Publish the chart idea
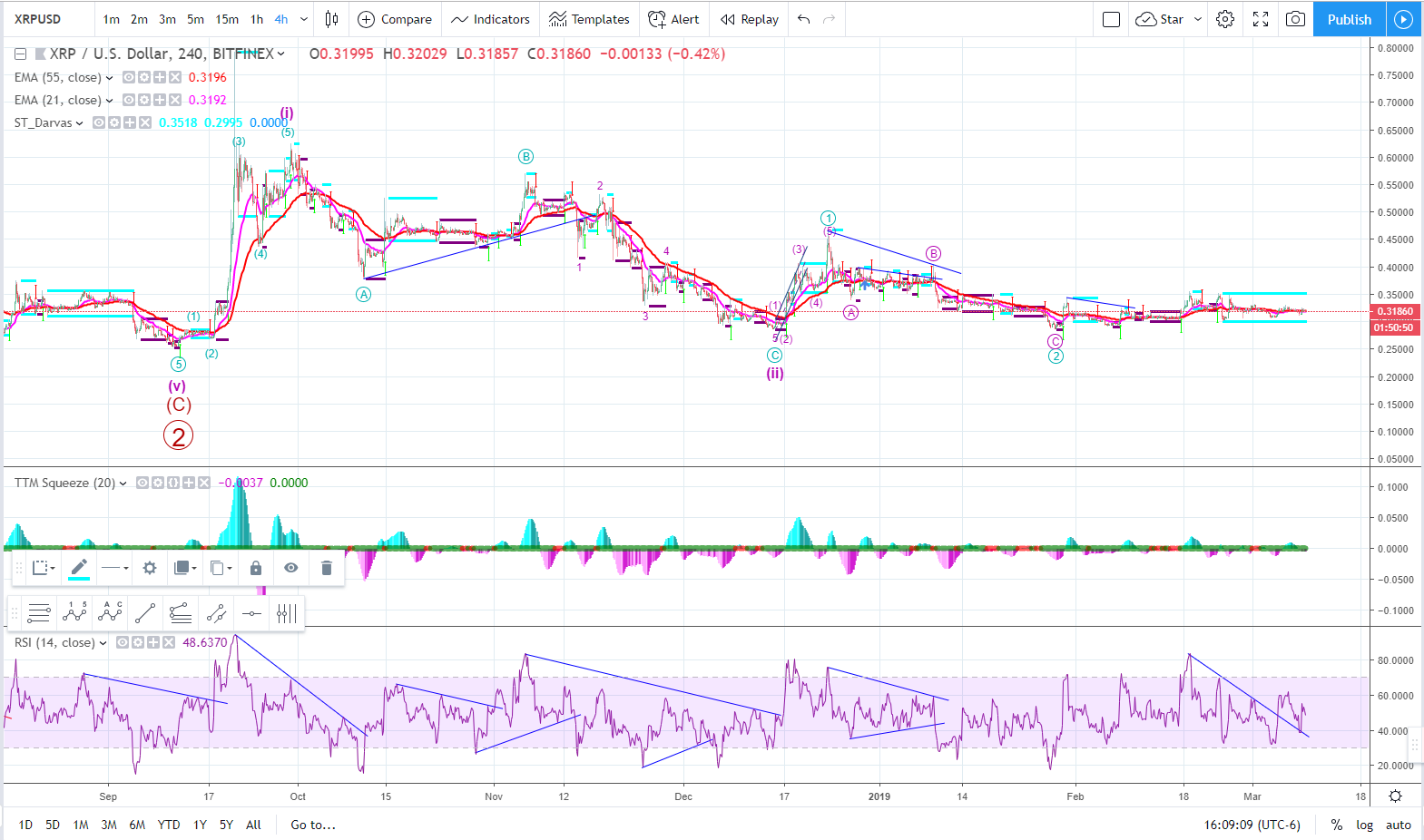Screen dimensions: 1424x840 point(1350,19)
